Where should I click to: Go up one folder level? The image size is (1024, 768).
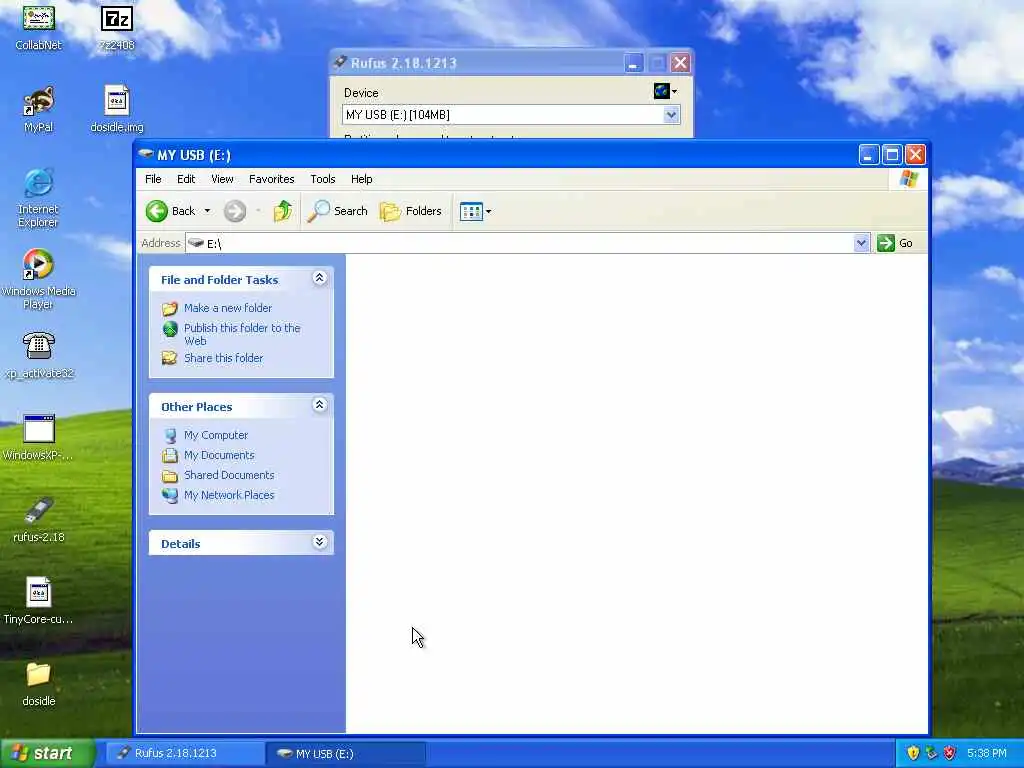pos(283,211)
